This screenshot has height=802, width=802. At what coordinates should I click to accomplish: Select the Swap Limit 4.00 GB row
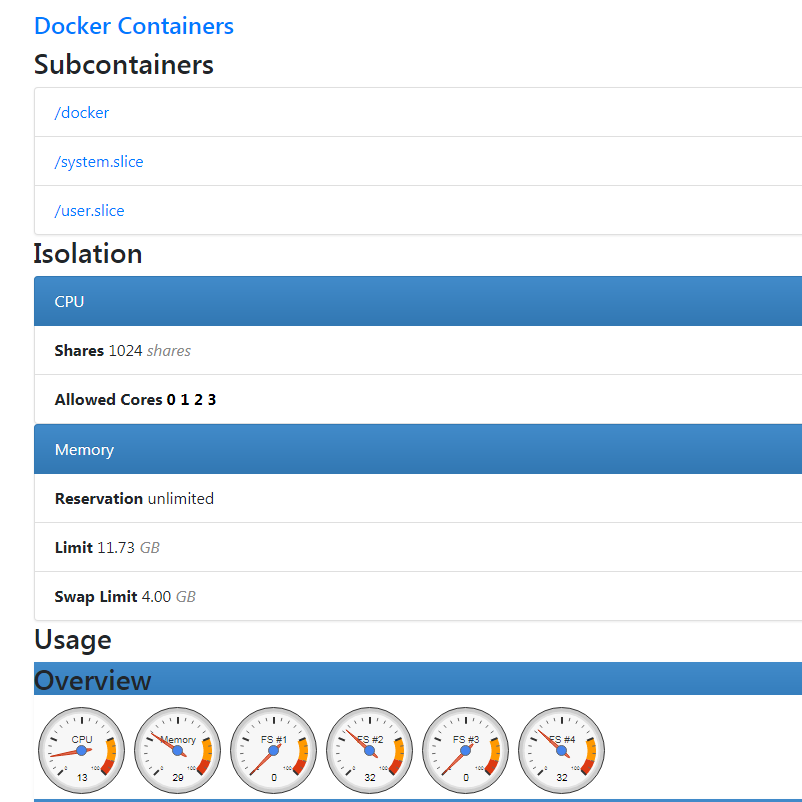(418, 596)
